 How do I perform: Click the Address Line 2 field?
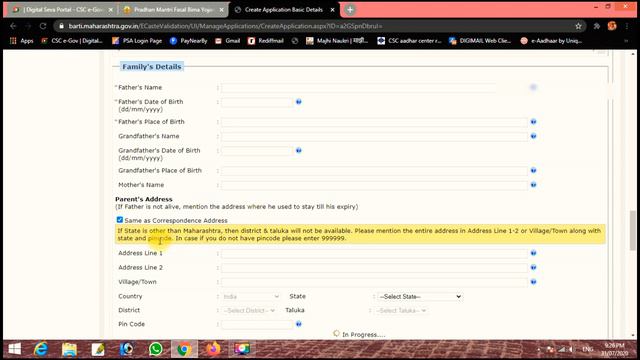374,267
